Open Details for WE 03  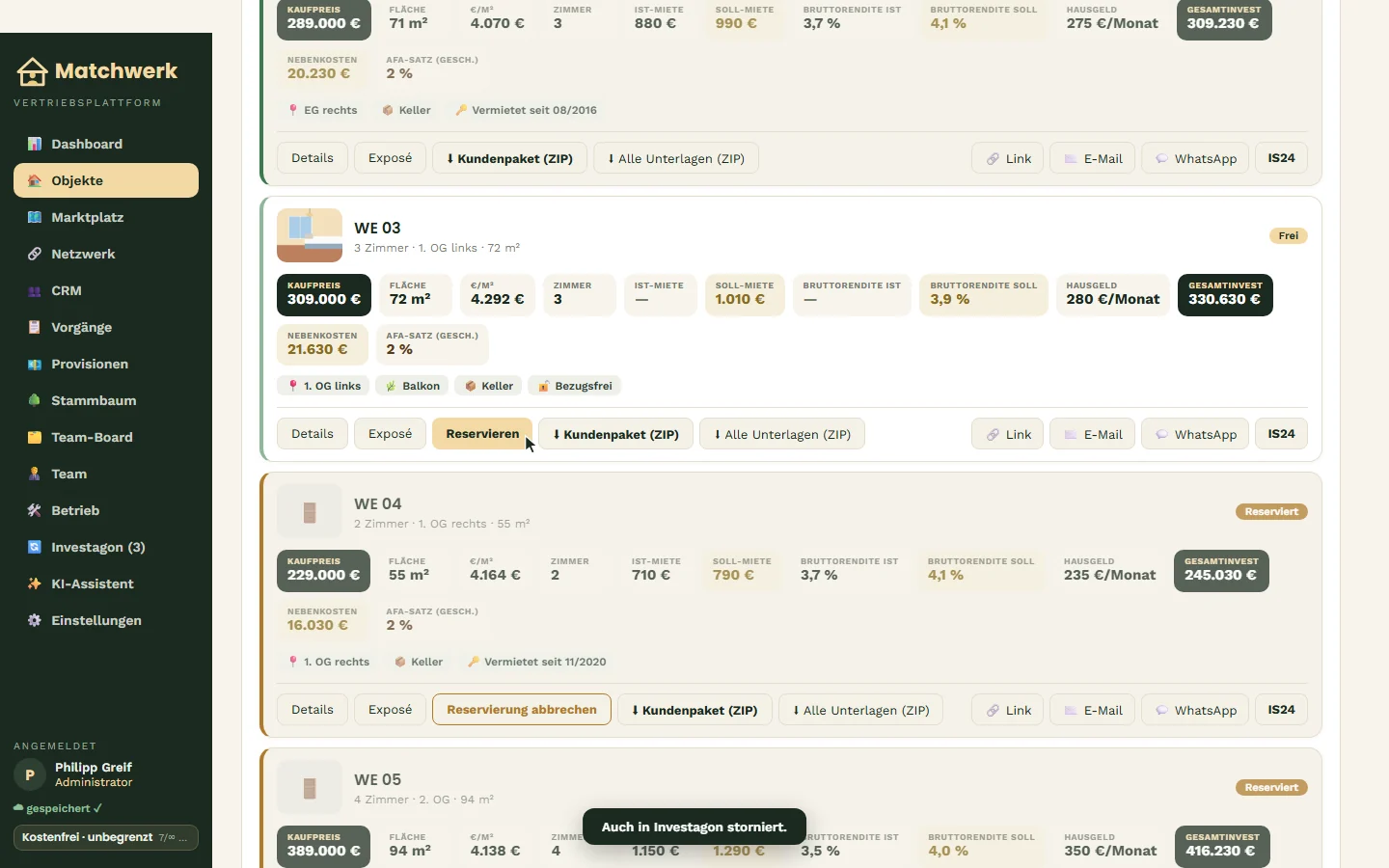(x=313, y=434)
